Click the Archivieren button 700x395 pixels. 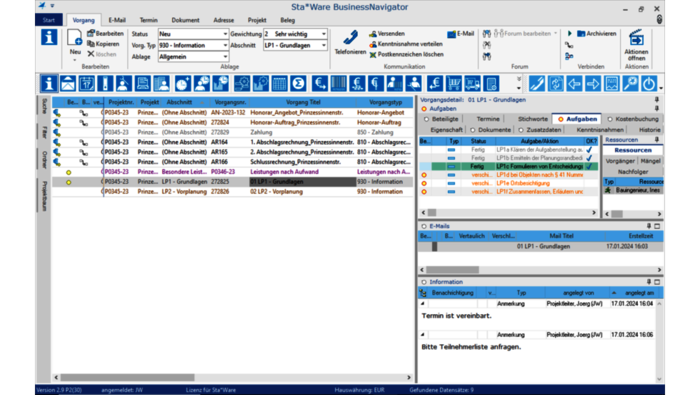point(597,33)
